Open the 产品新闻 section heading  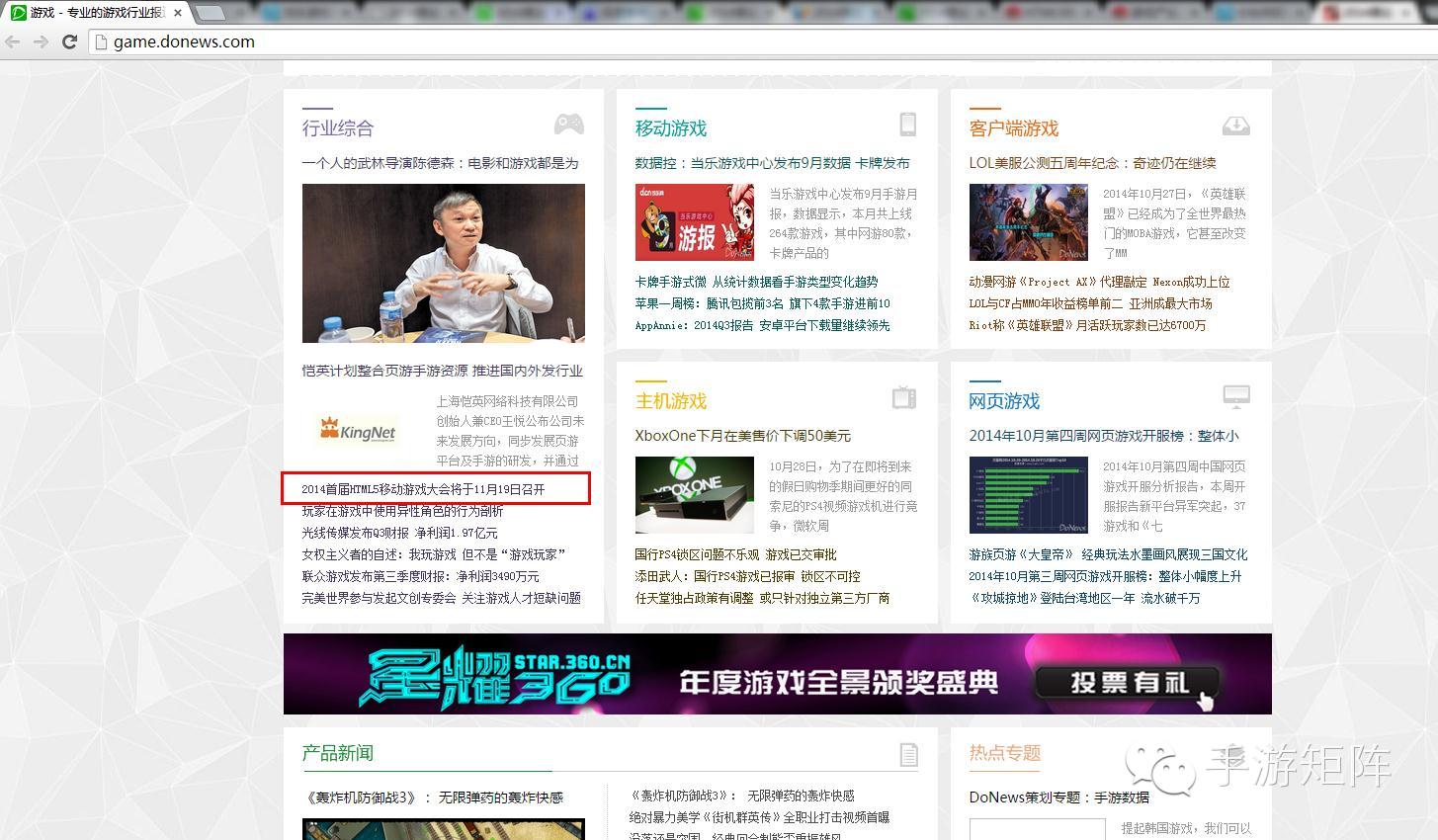(338, 753)
